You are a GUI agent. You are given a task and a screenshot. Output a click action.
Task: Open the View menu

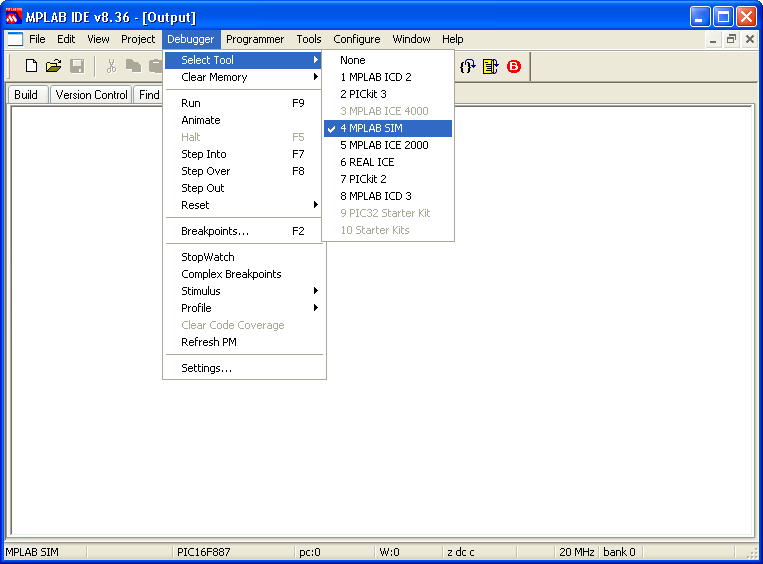pos(98,39)
